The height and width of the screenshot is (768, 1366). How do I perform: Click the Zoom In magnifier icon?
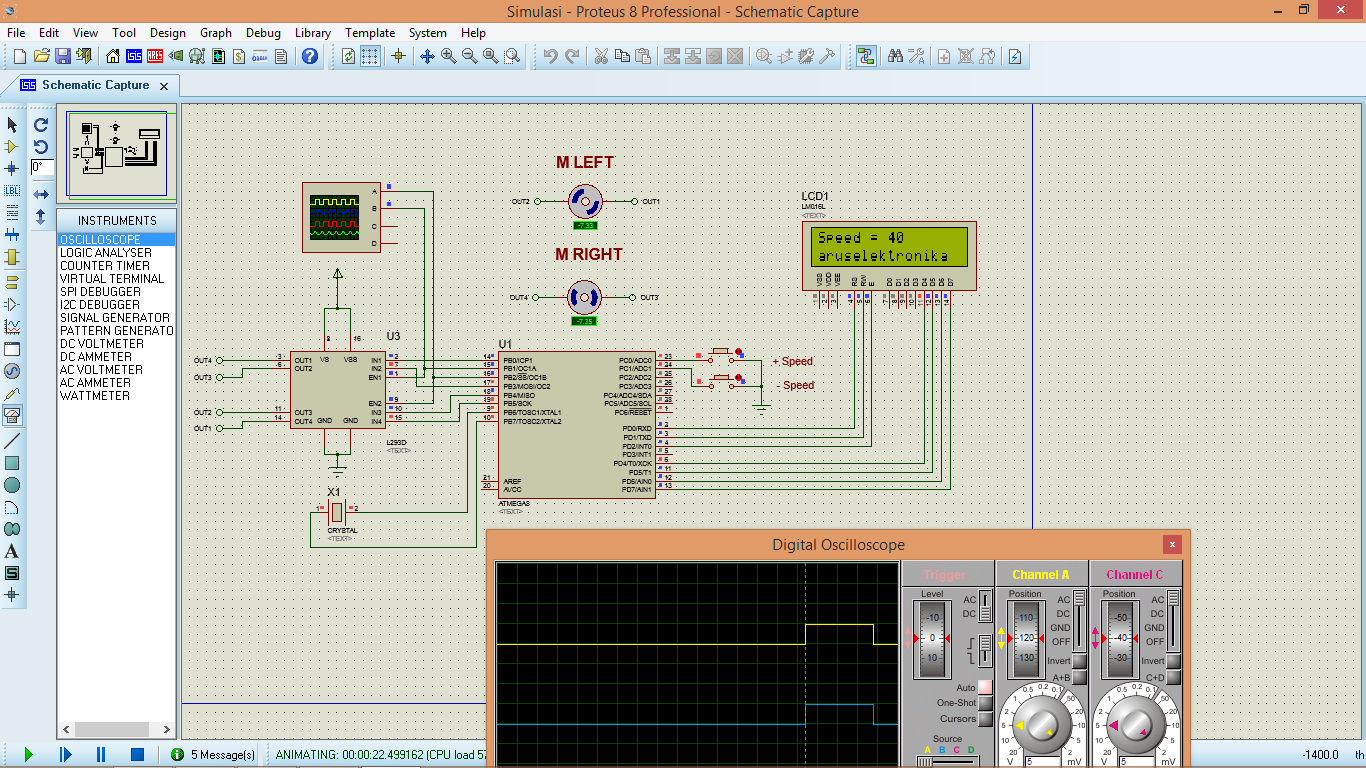[x=448, y=56]
